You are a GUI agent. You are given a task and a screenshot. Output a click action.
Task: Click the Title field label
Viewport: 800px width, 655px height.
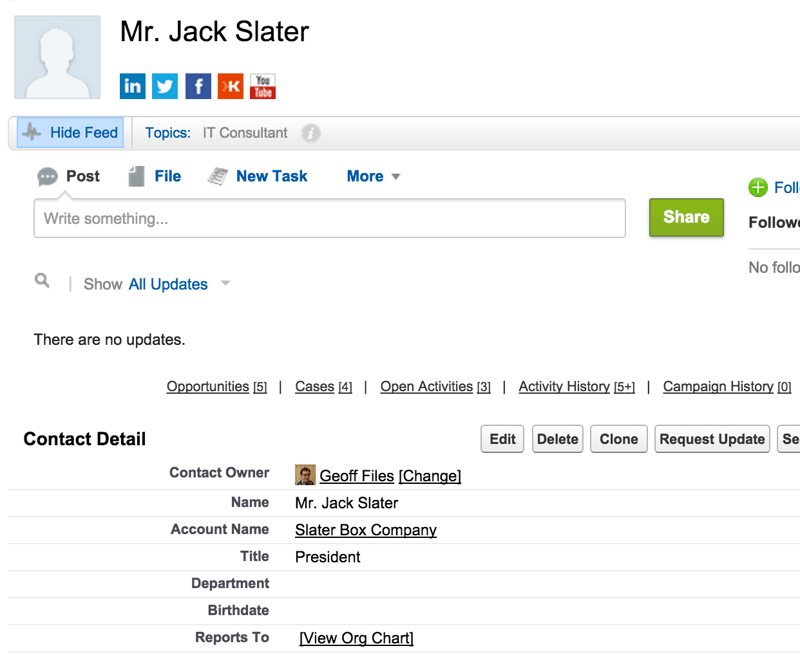tap(255, 556)
